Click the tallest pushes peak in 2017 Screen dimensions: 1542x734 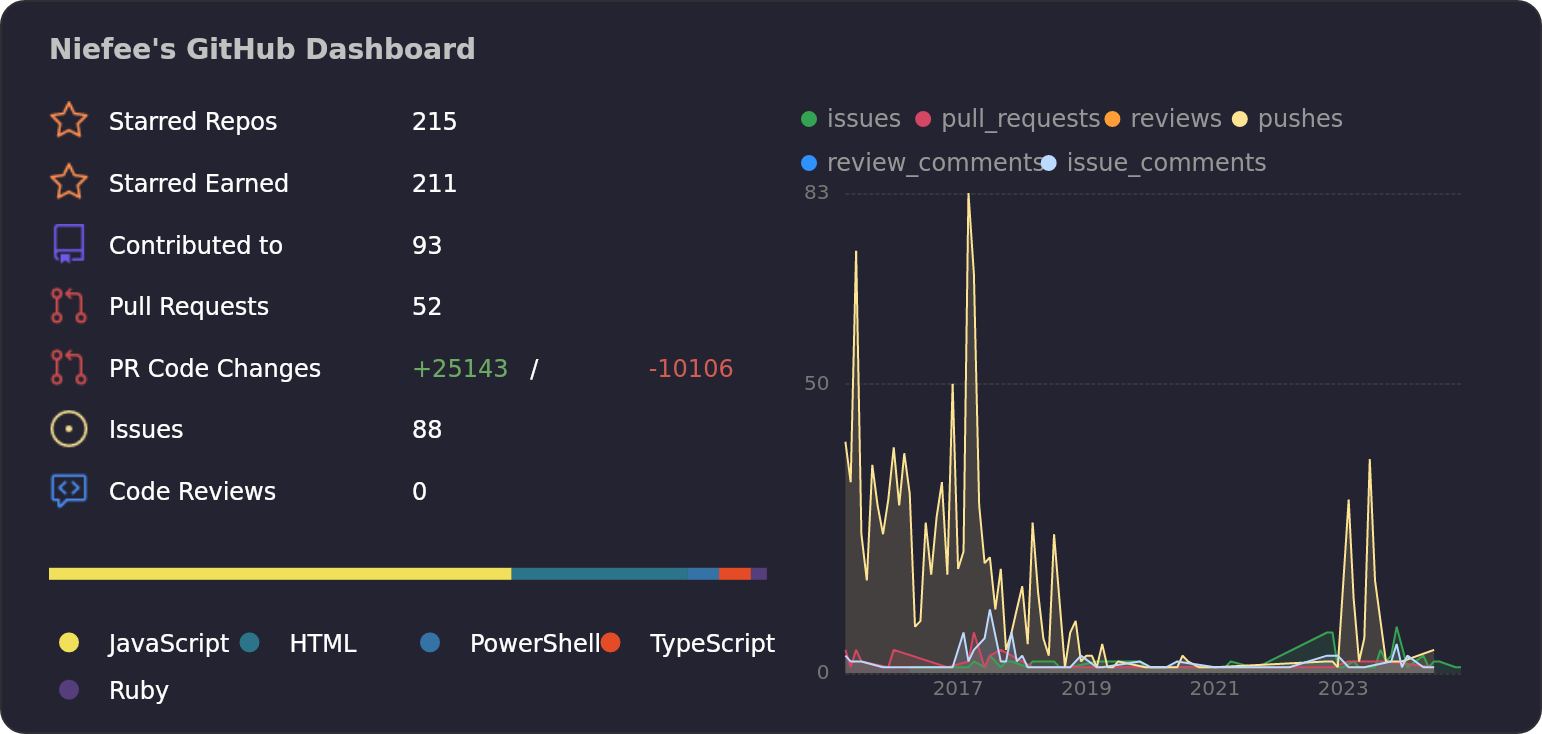point(968,195)
